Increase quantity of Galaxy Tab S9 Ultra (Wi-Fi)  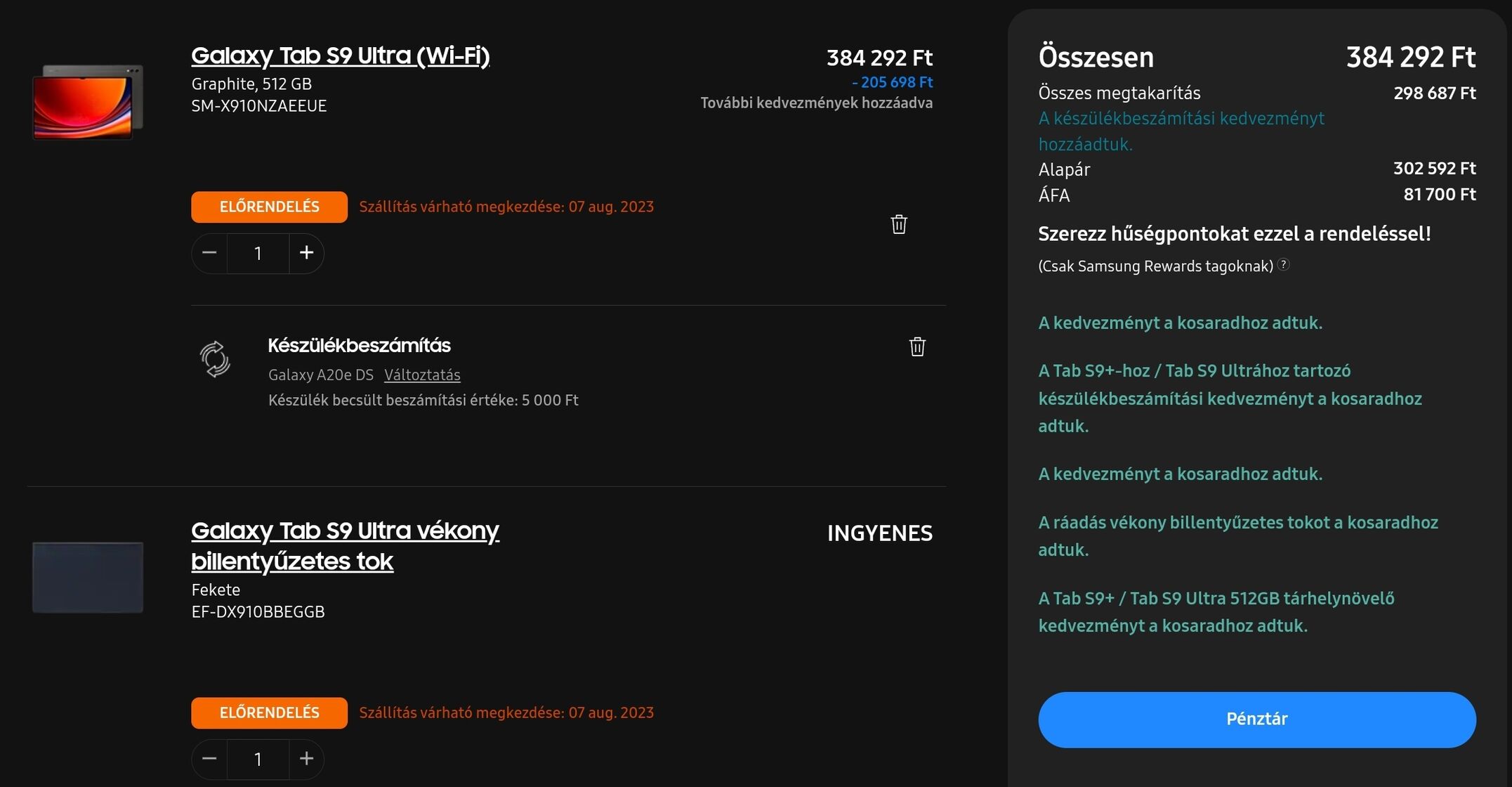pos(306,253)
